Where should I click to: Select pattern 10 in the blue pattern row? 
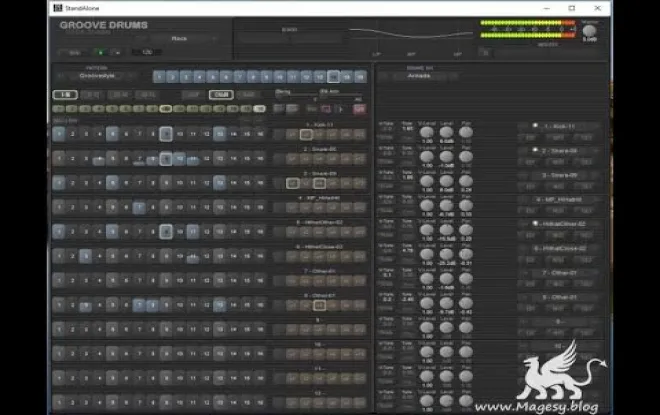pyautogui.click(x=279, y=77)
